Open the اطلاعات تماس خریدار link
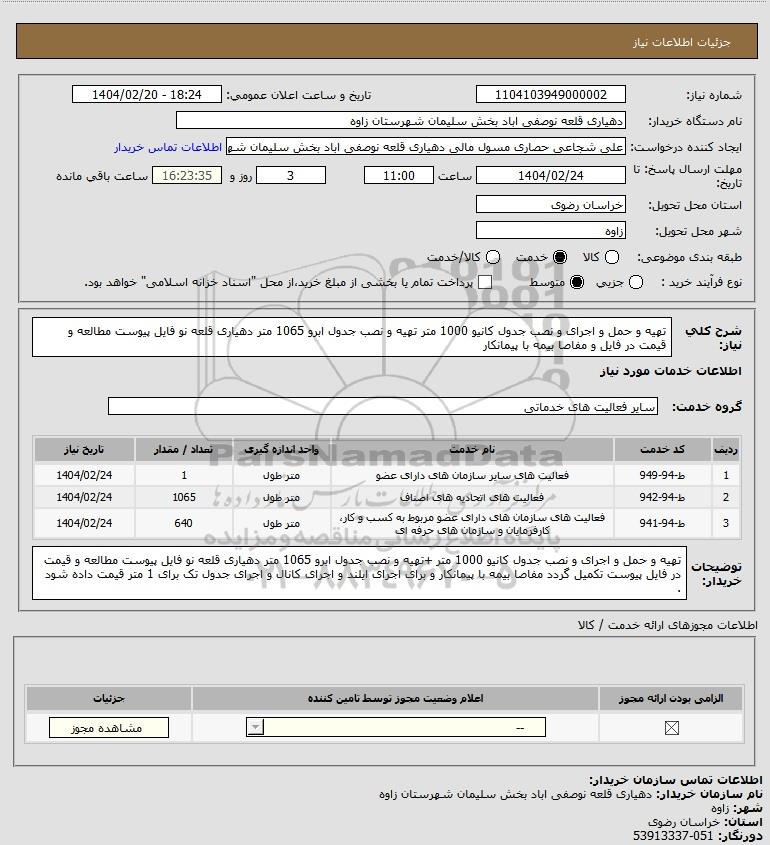Screen dimensions: 770x845 (168, 148)
